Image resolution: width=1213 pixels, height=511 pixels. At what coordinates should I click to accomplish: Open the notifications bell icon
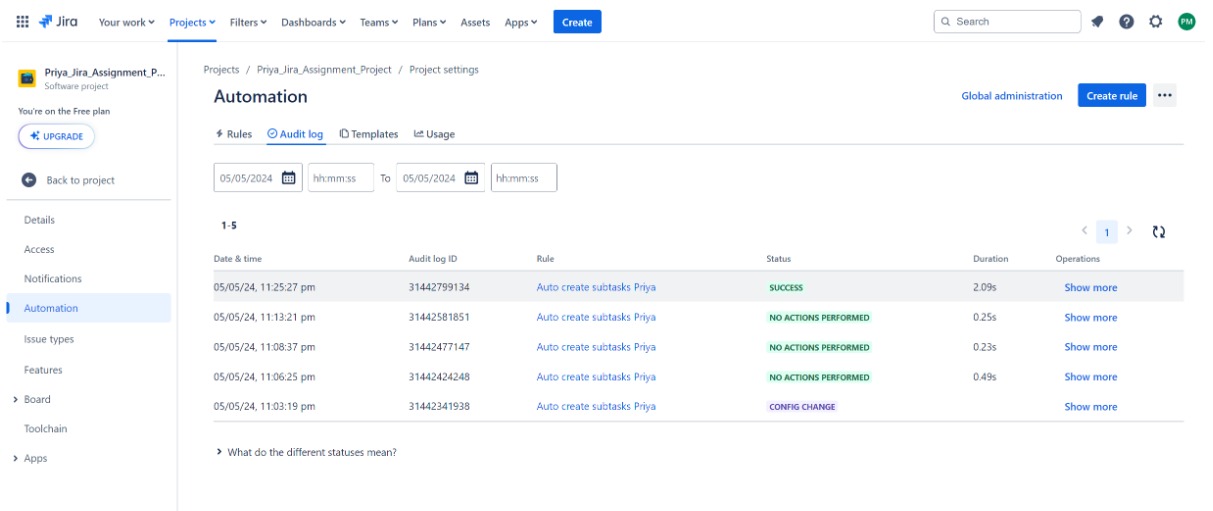tap(1097, 22)
